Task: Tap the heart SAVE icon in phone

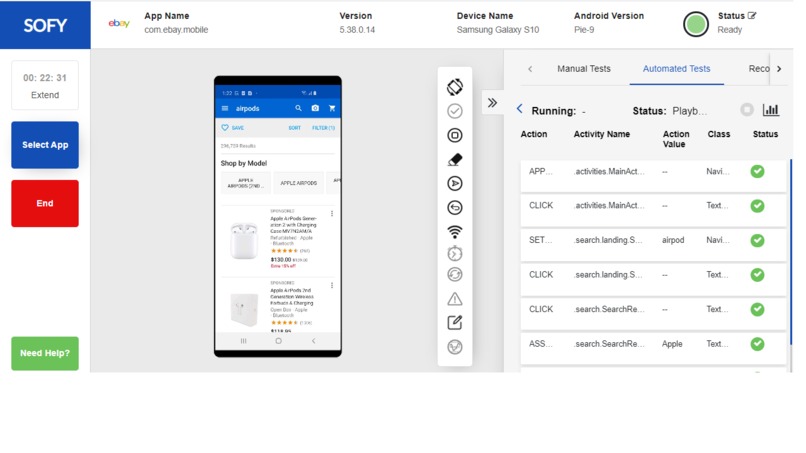Action: tap(225, 128)
